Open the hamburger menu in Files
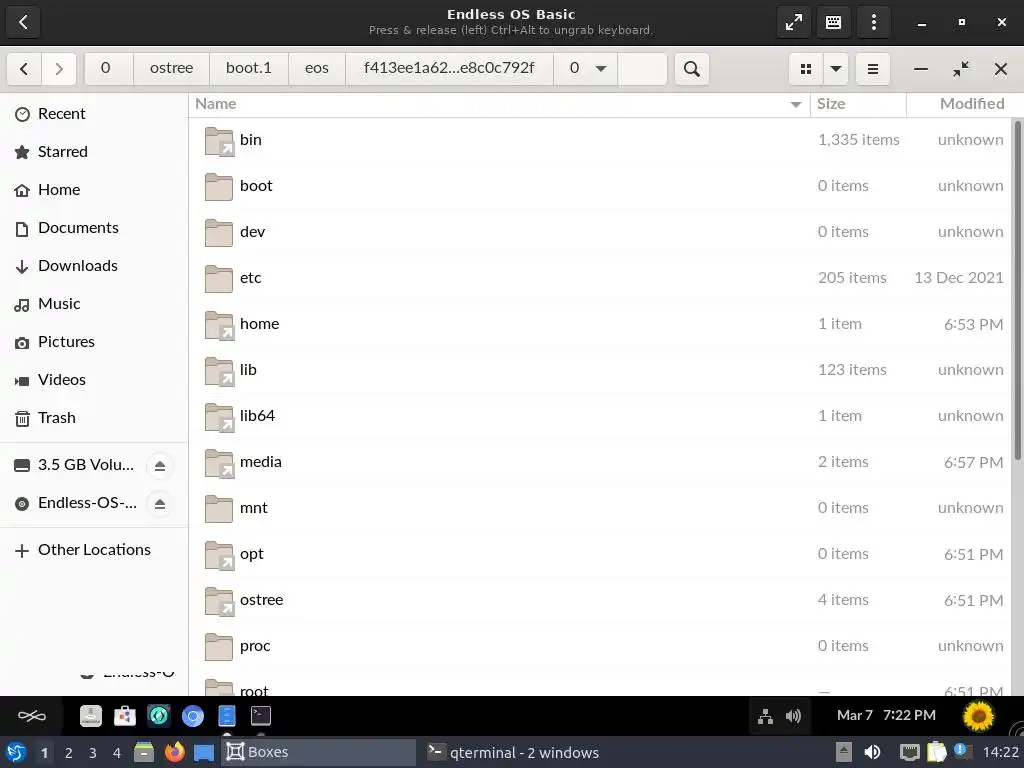The image size is (1024, 768). 872,69
